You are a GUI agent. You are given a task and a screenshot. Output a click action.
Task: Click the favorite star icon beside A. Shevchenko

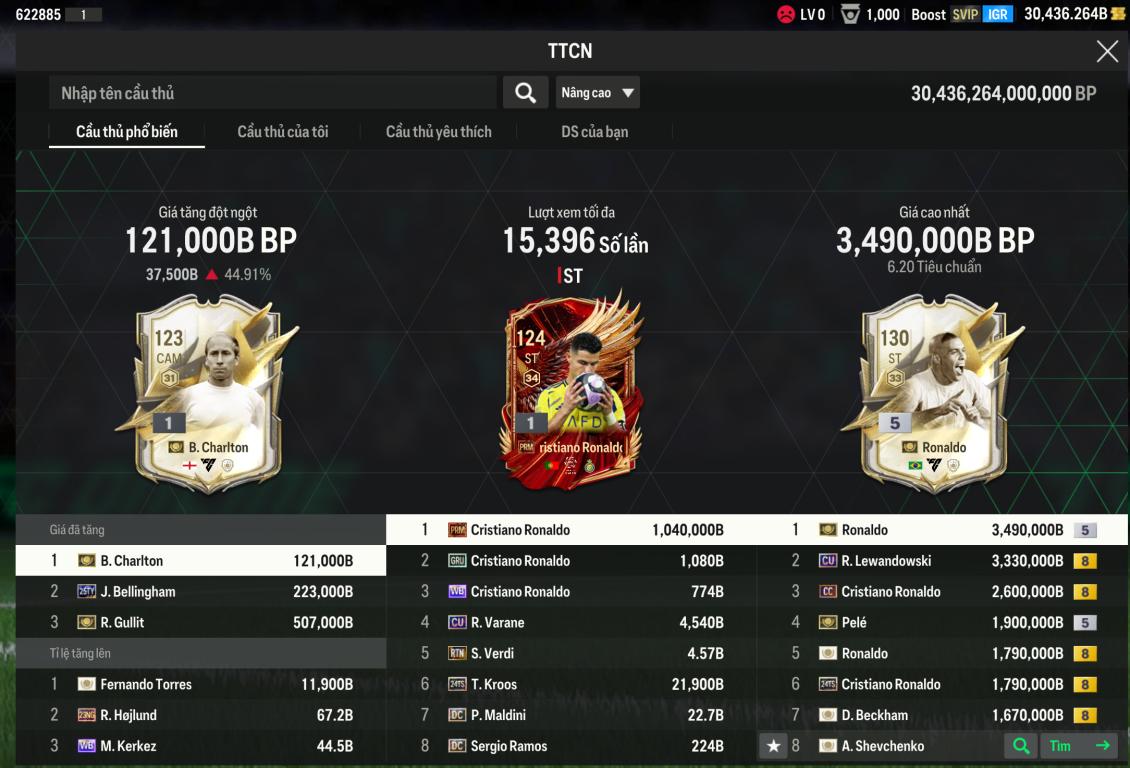[773, 746]
